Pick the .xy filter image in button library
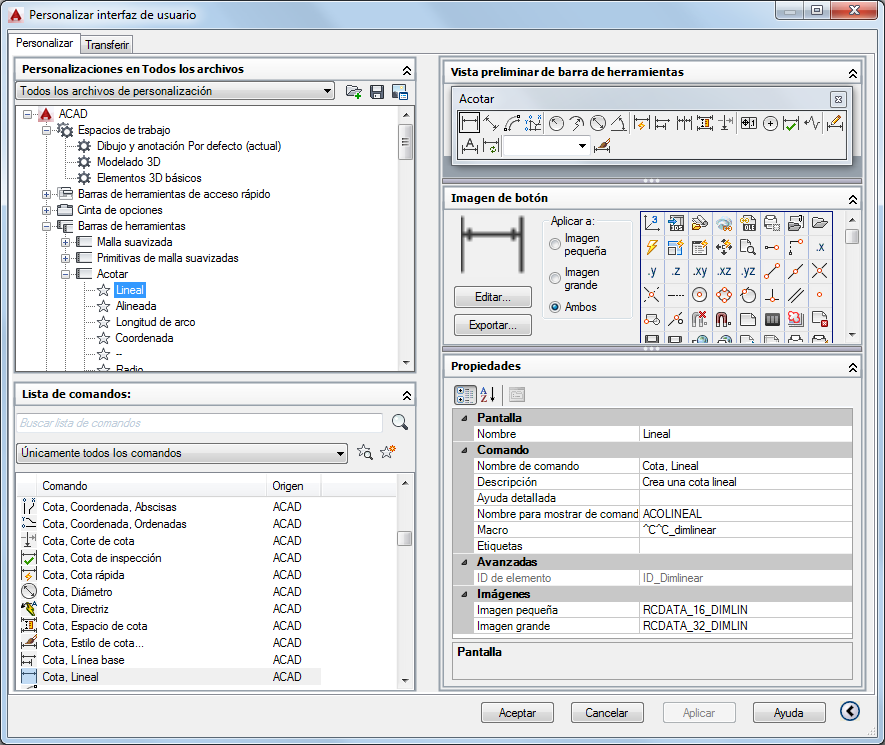This screenshot has width=885, height=745. [700, 271]
